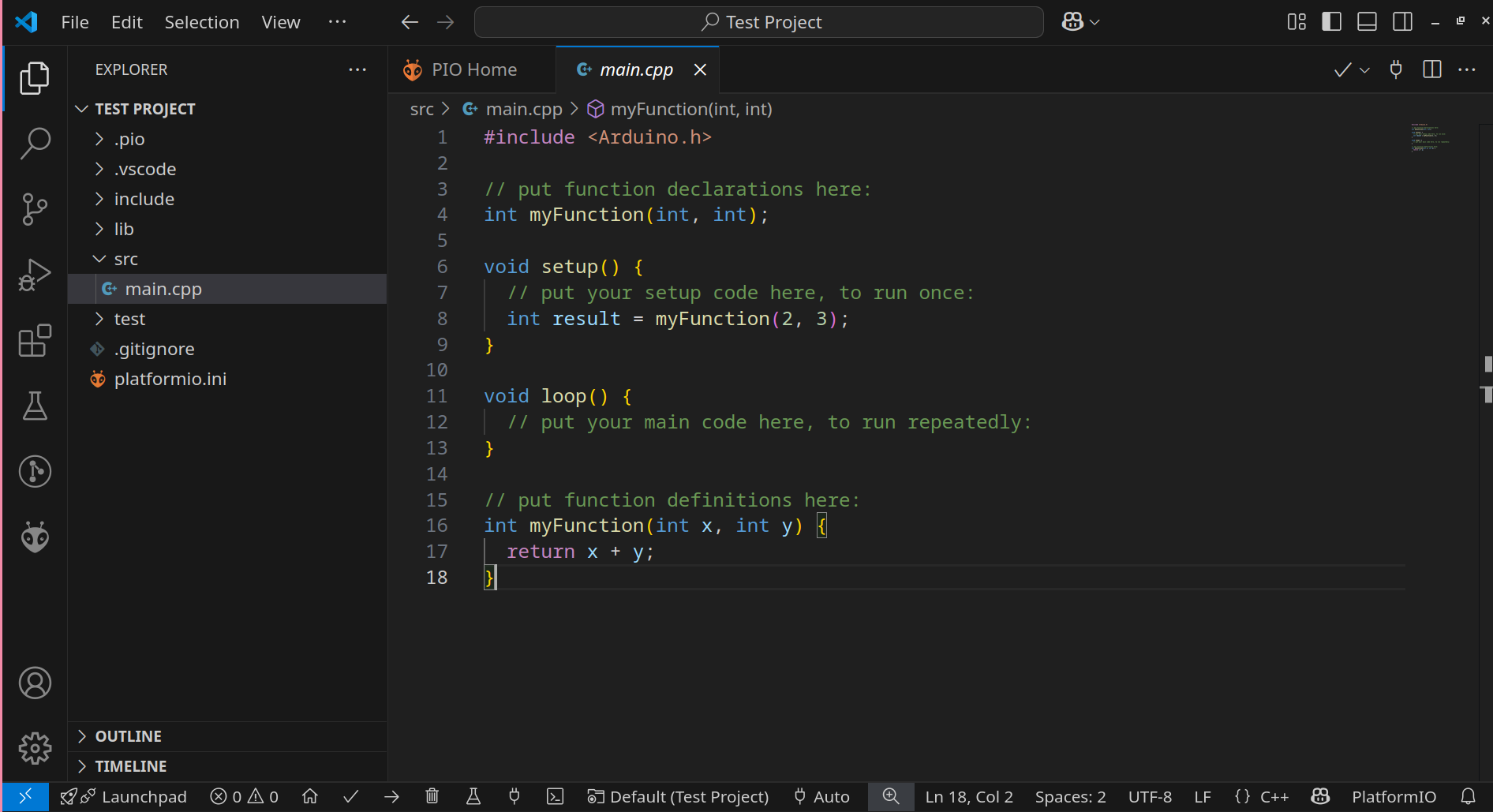Open errors and warnings count in status bar
Screen dimensions: 1493x812
[x=245, y=797]
